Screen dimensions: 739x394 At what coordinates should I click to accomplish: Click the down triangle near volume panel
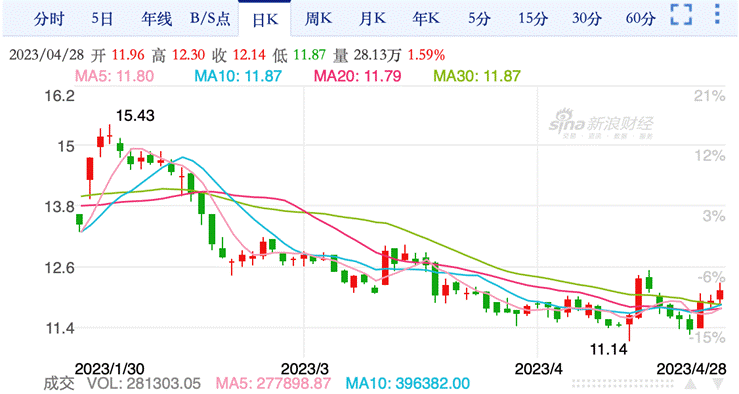pyautogui.click(x=718, y=384)
